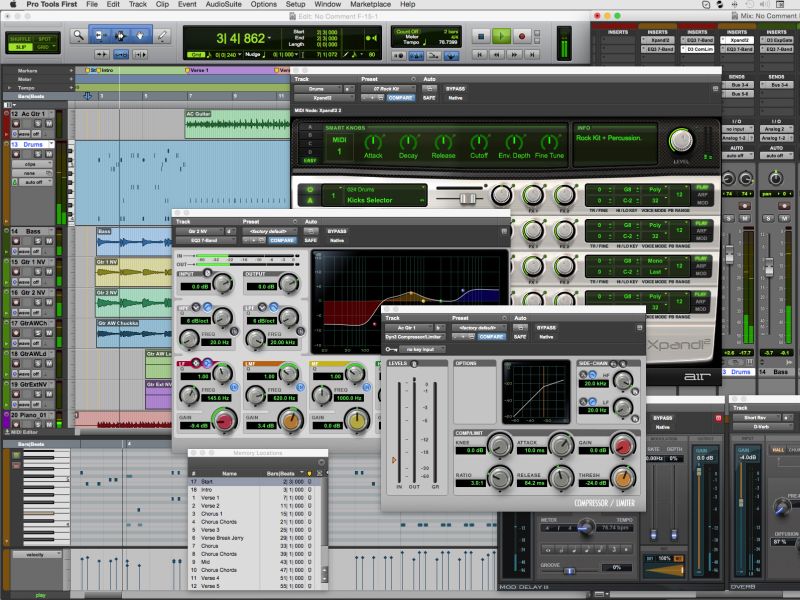Click the Stop transport button

481,36
